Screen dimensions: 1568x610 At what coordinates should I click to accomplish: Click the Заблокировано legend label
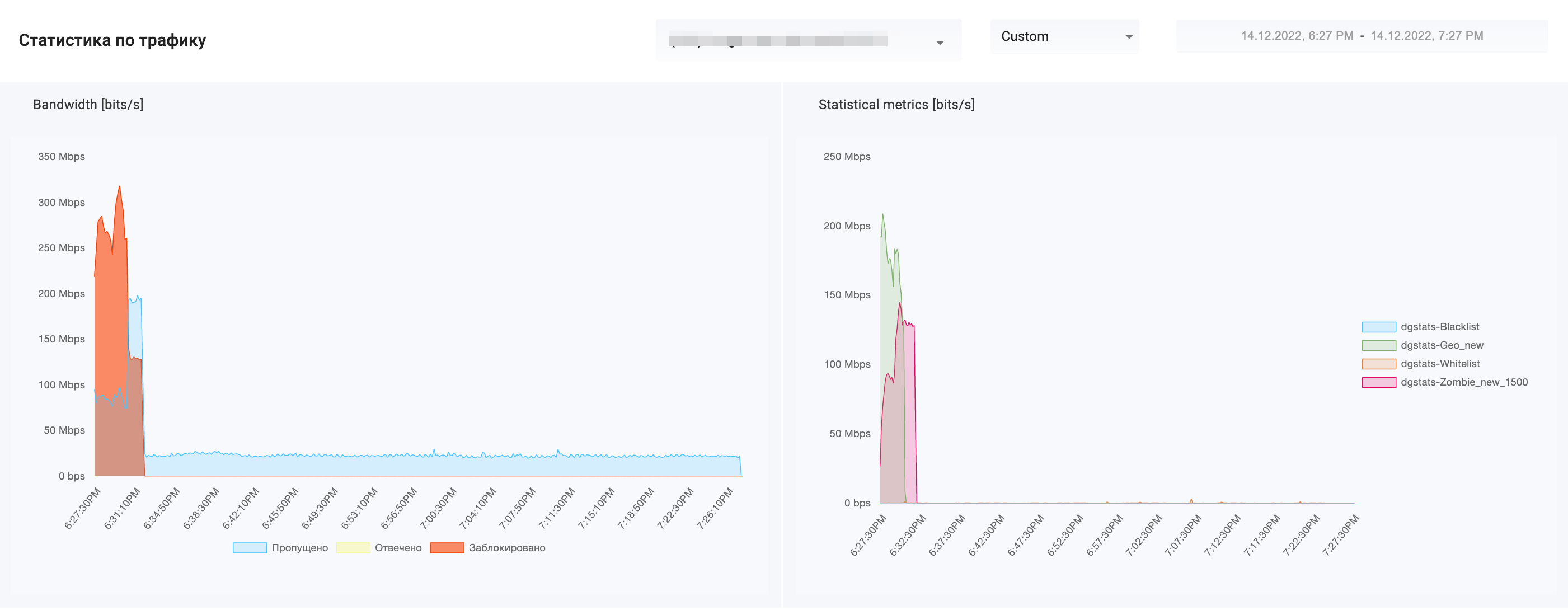pos(506,548)
